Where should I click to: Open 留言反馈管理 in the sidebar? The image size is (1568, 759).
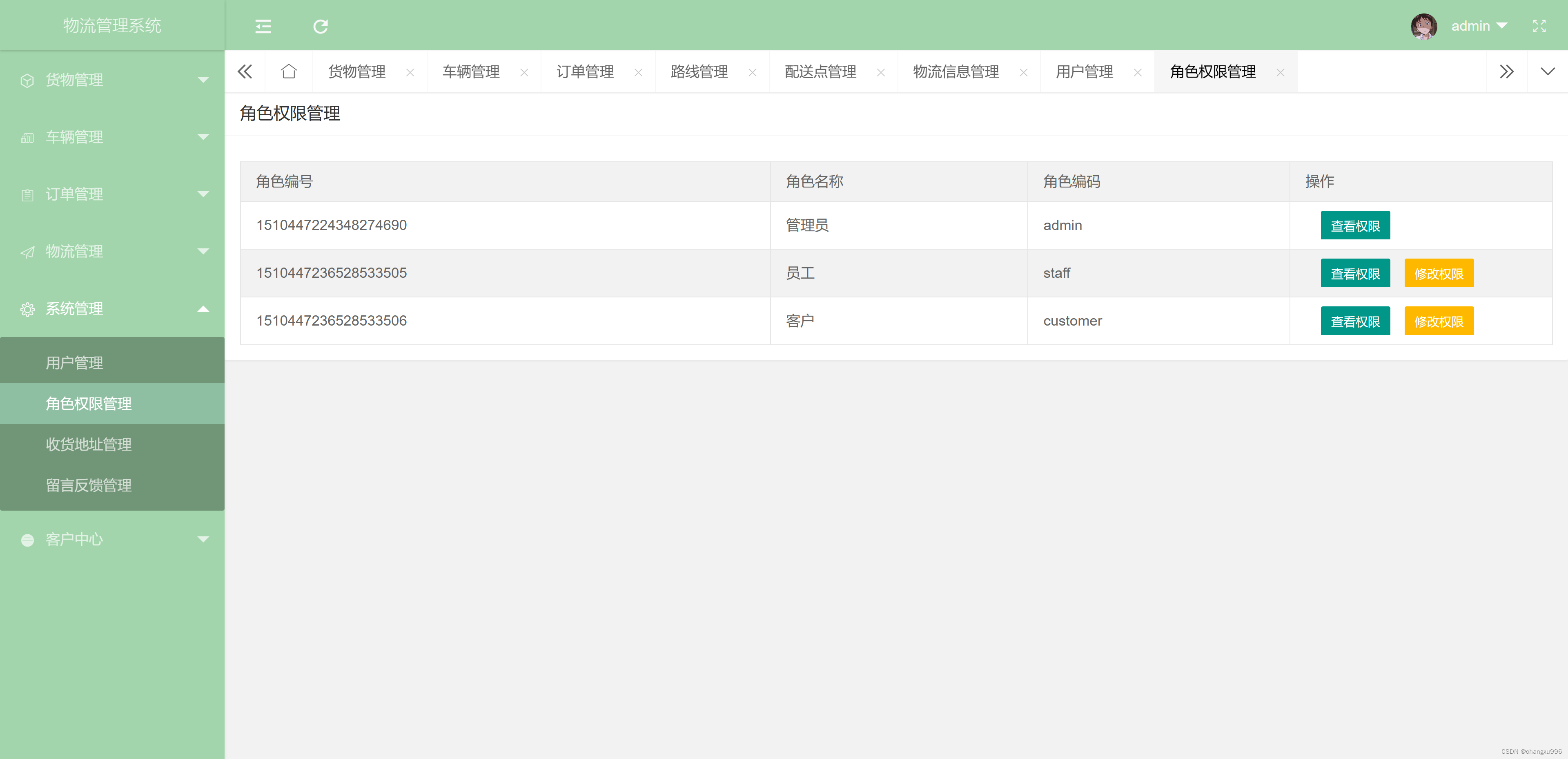(89, 485)
